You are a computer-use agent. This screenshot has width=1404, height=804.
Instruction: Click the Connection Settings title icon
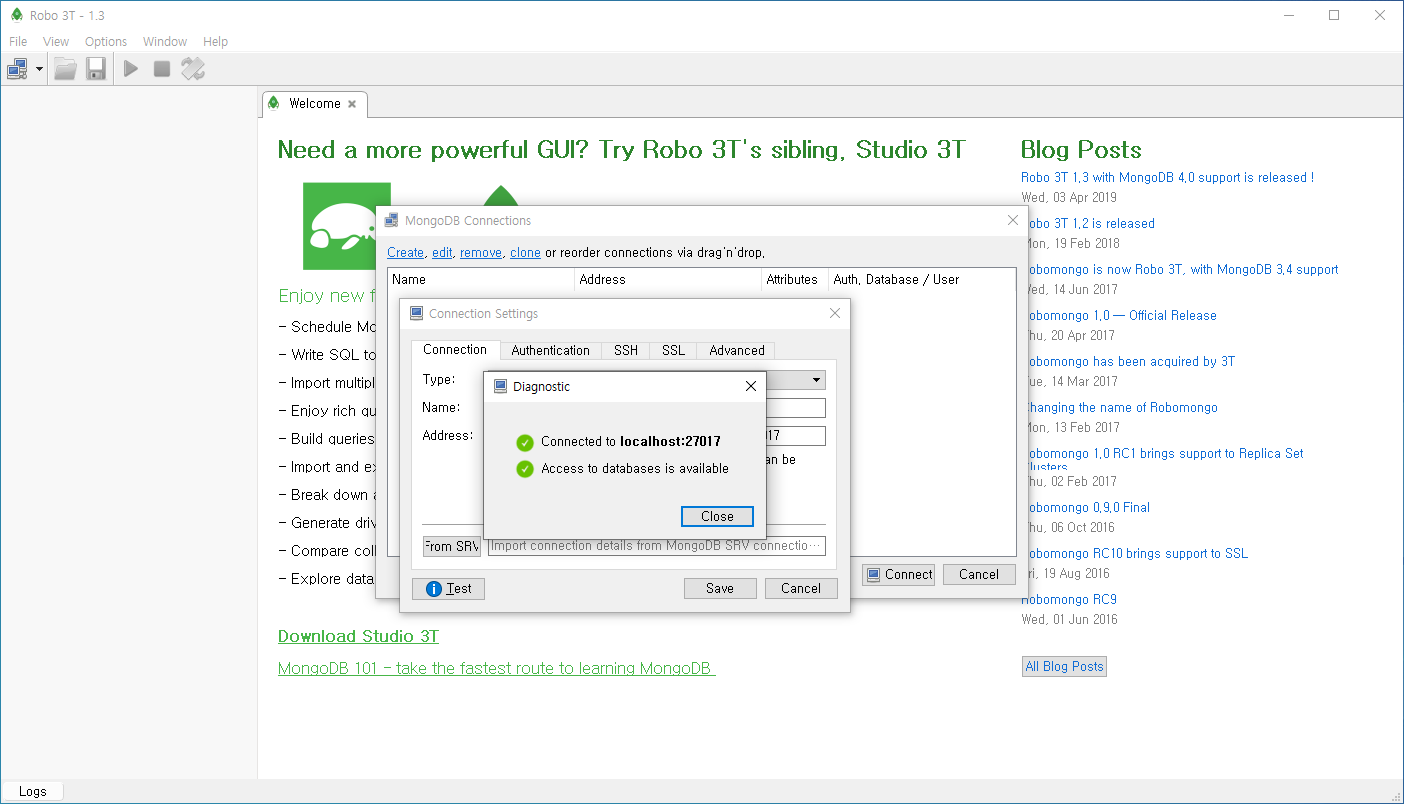[x=416, y=313]
